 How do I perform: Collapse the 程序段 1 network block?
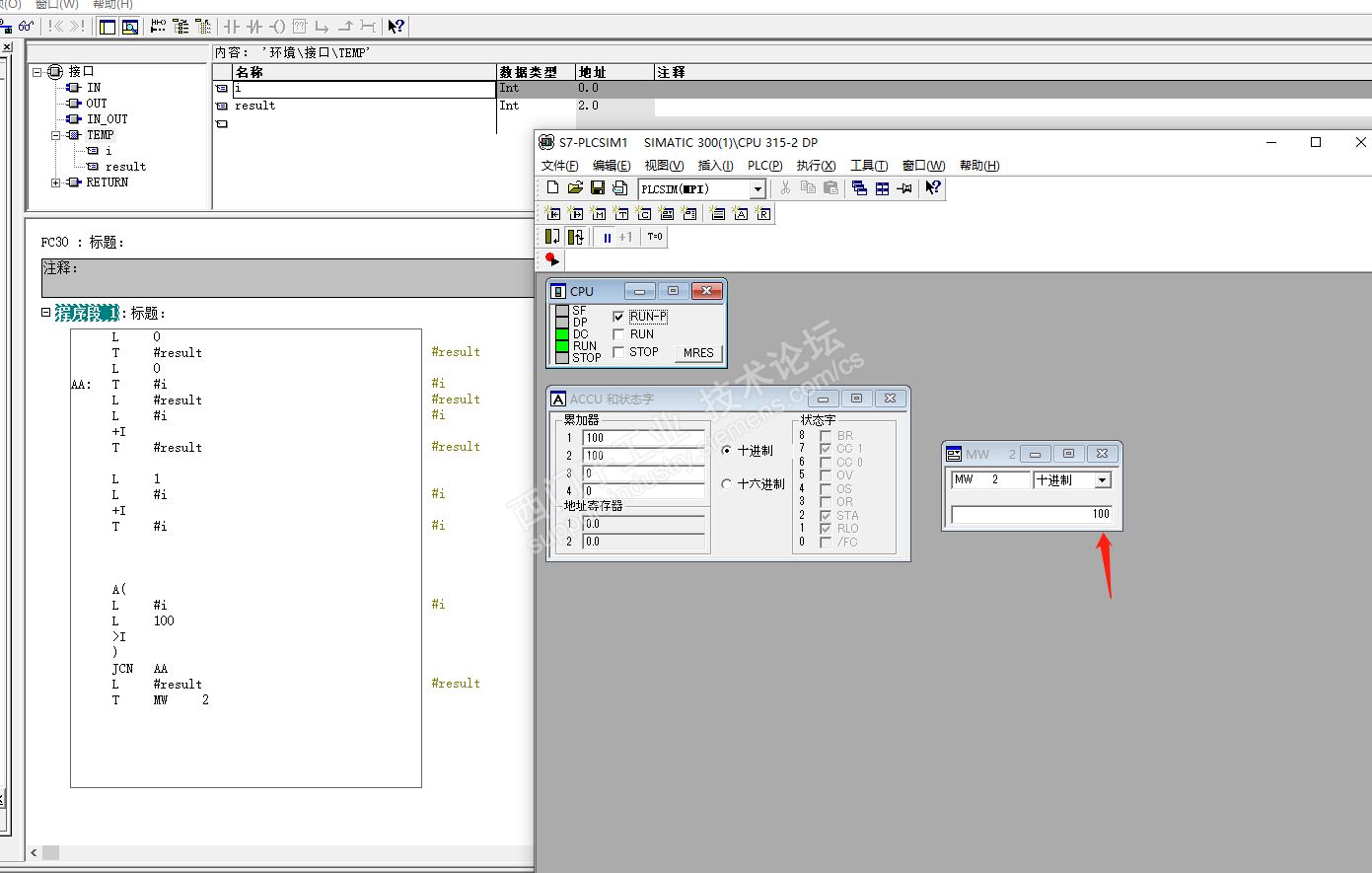coord(45,313)
